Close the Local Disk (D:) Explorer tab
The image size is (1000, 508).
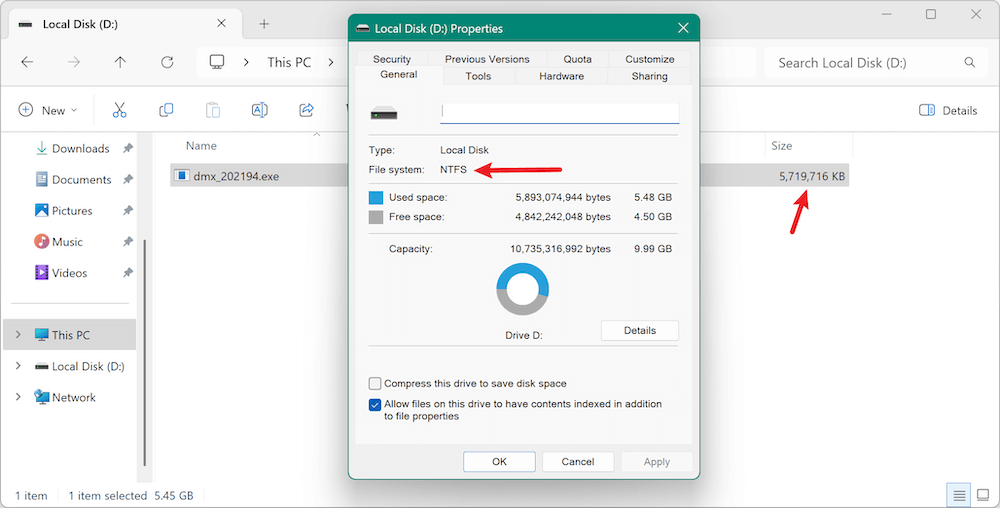[x=221, y=24]
